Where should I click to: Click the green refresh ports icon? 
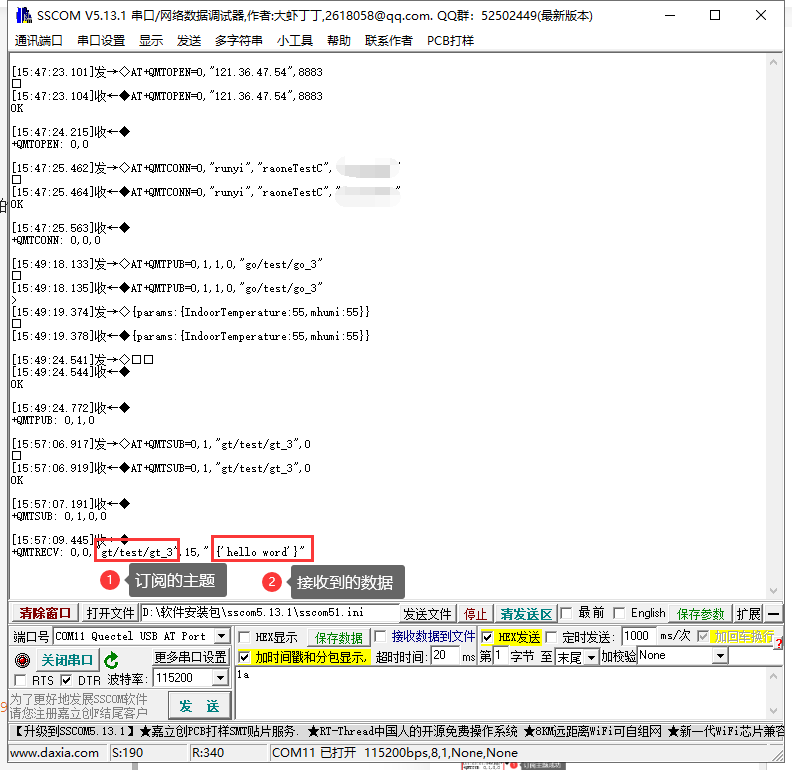[x=111, y=660]
